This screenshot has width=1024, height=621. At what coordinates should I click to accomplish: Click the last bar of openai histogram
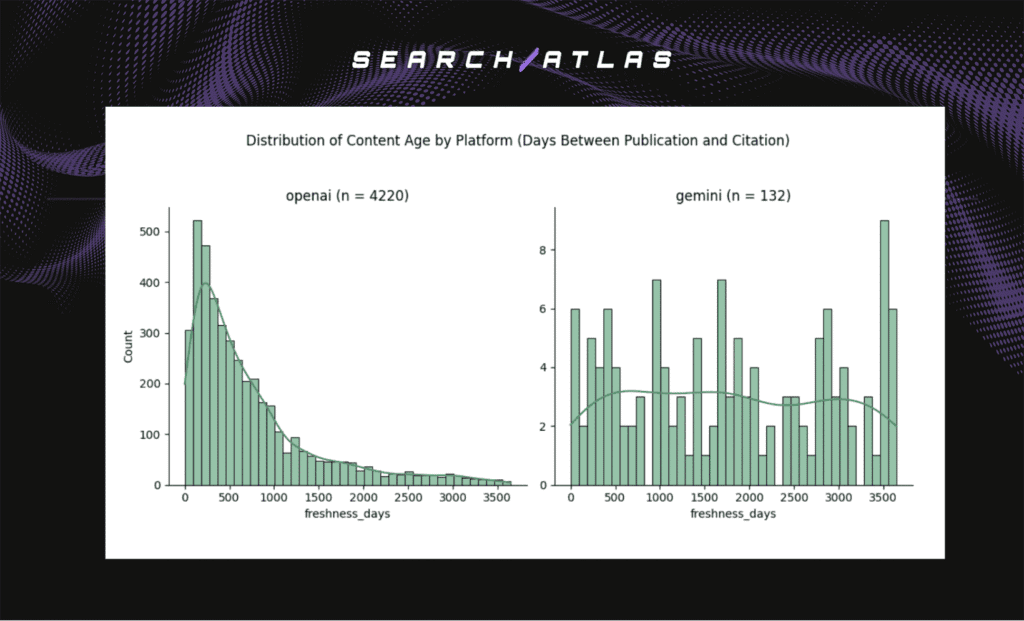click(507, 482)
